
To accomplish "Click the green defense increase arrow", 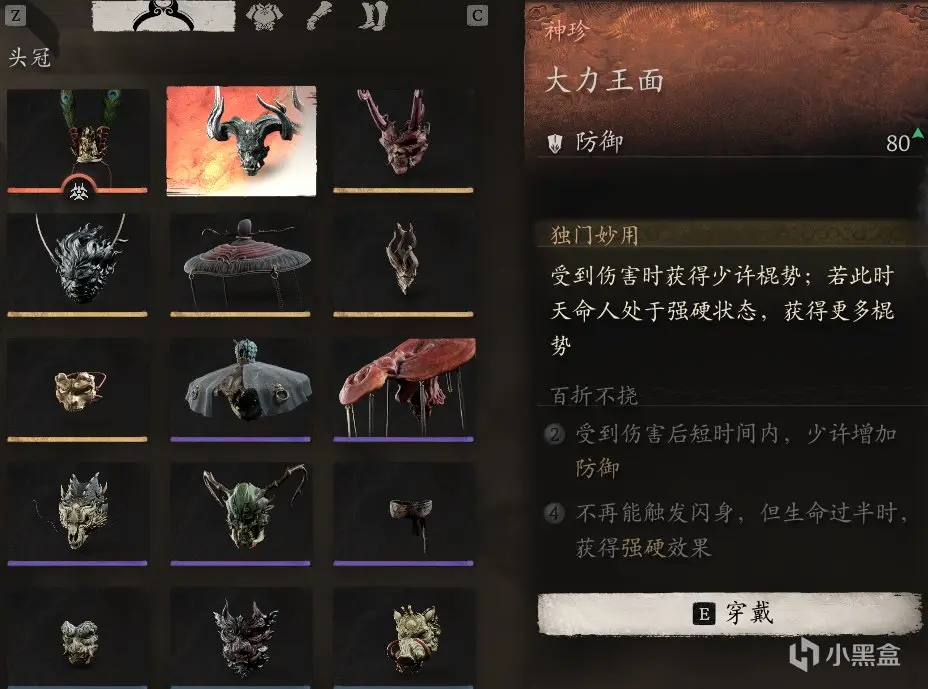I will coord(917,133).
